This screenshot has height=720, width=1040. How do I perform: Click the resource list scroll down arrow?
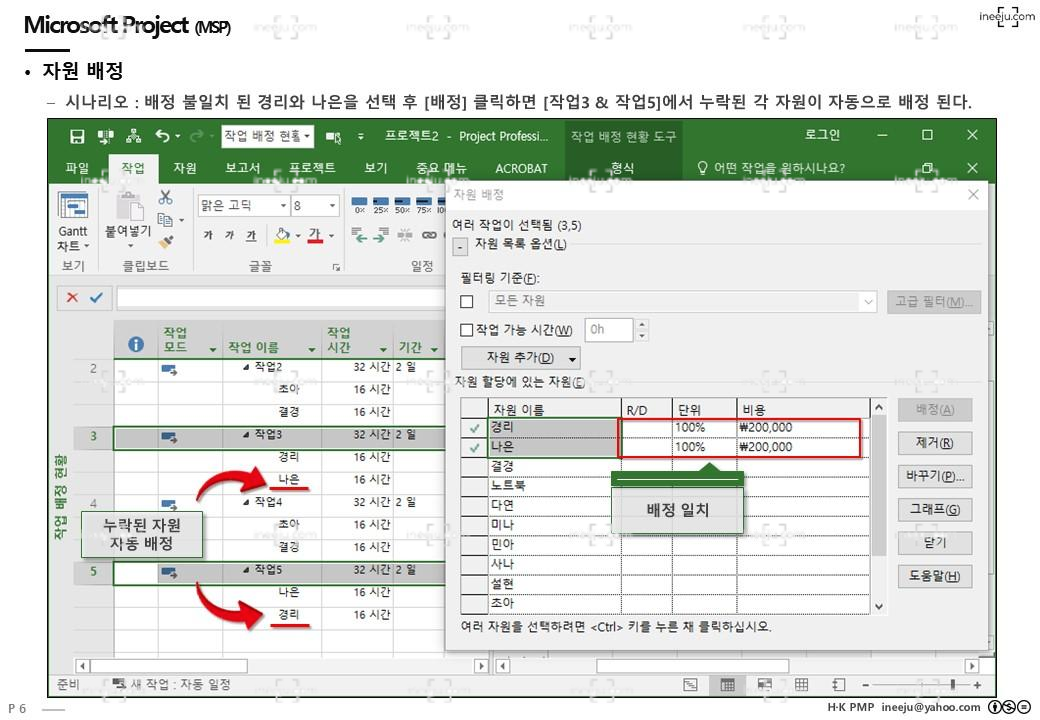pyautogui.click(x=879, y=607)
